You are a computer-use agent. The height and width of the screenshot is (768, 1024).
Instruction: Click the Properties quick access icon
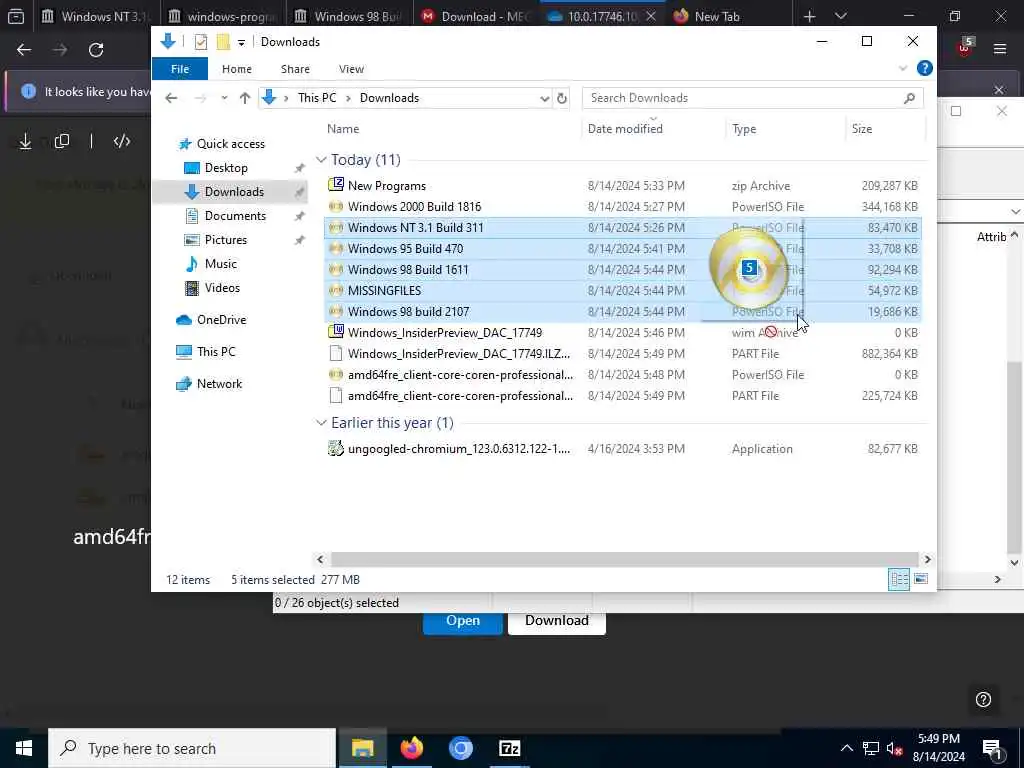click(x=201, y=42)
